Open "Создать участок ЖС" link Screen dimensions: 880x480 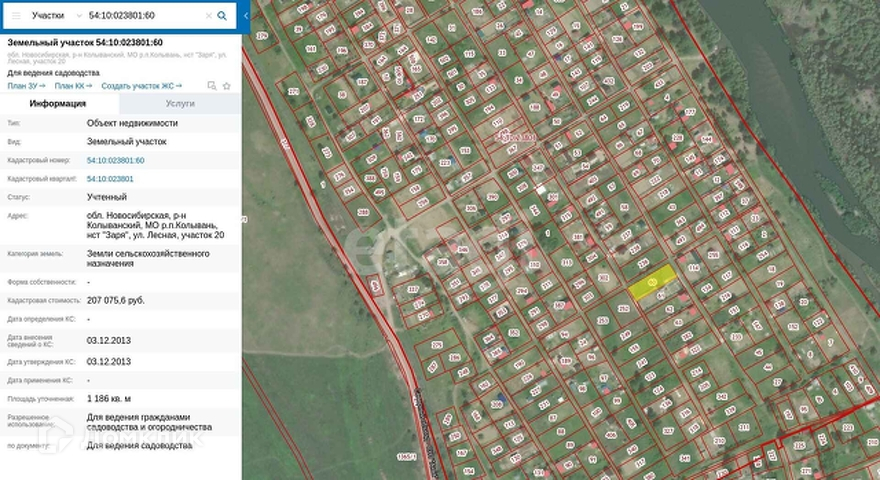[x=141, y=86]
